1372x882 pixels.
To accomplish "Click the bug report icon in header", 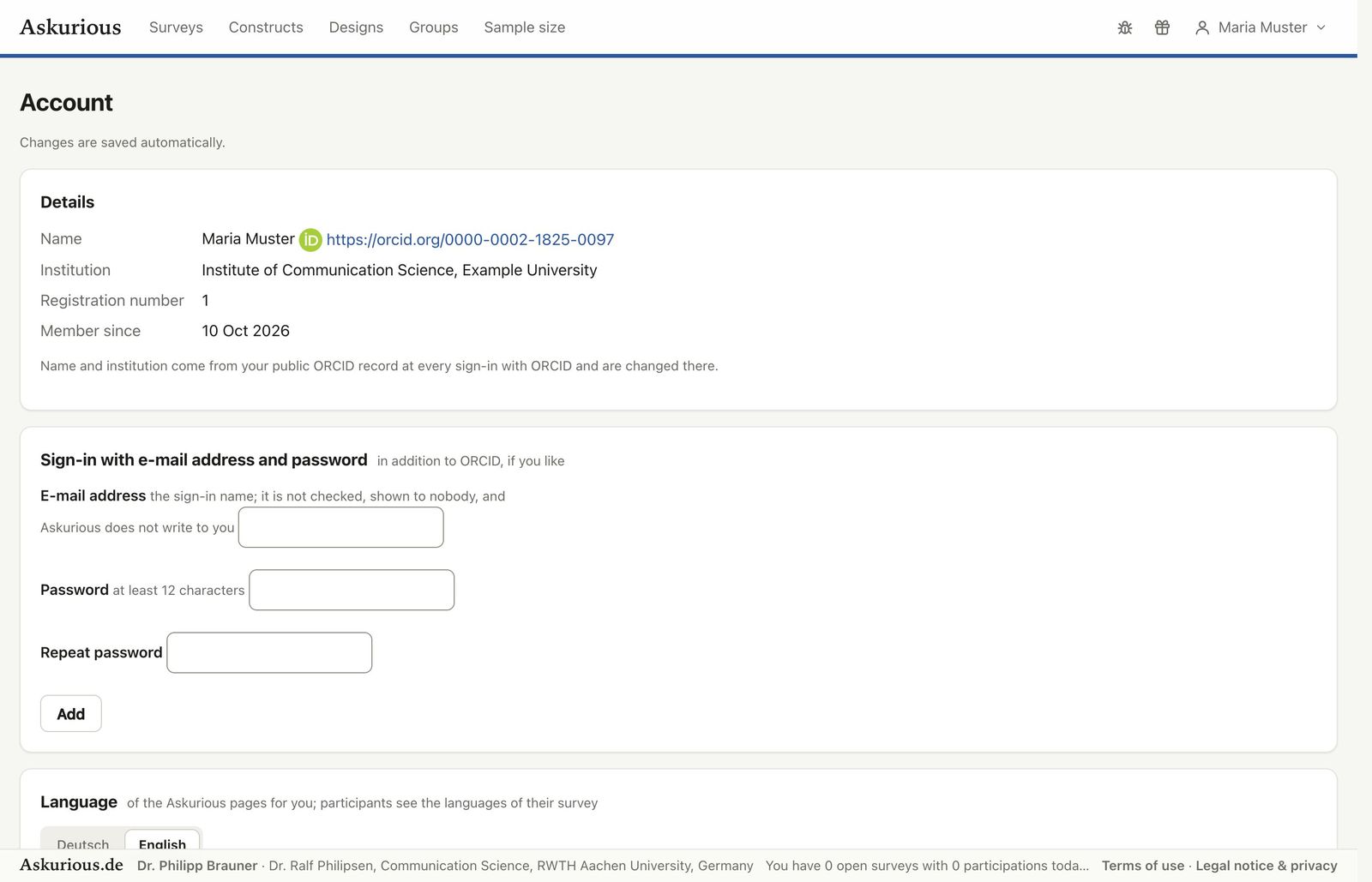I will click(1125, 27).
